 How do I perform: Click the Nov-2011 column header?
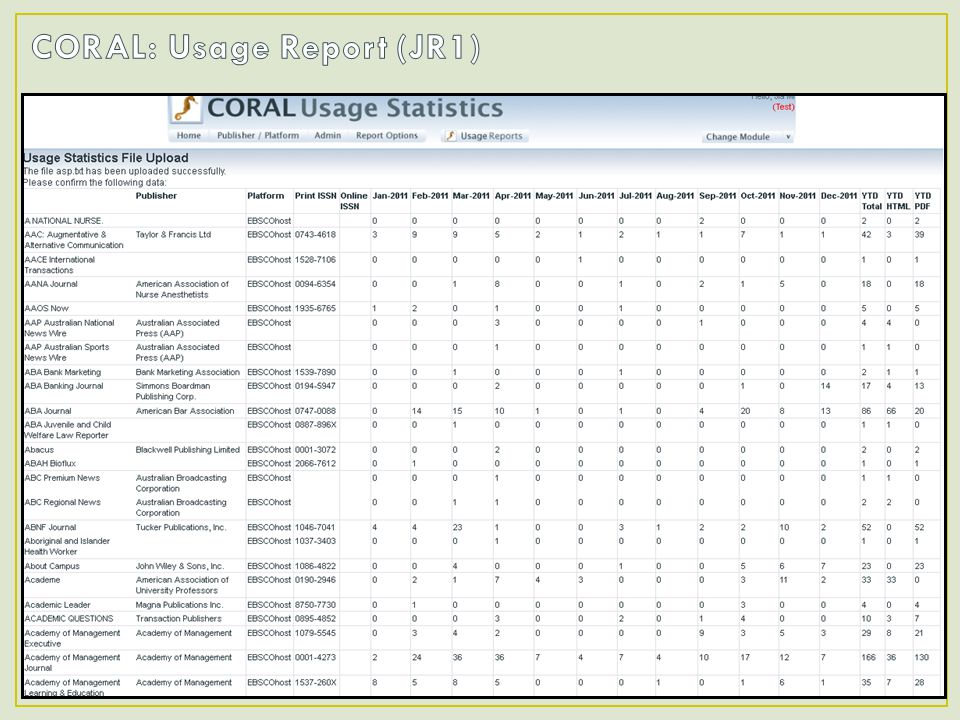point(798,196)
